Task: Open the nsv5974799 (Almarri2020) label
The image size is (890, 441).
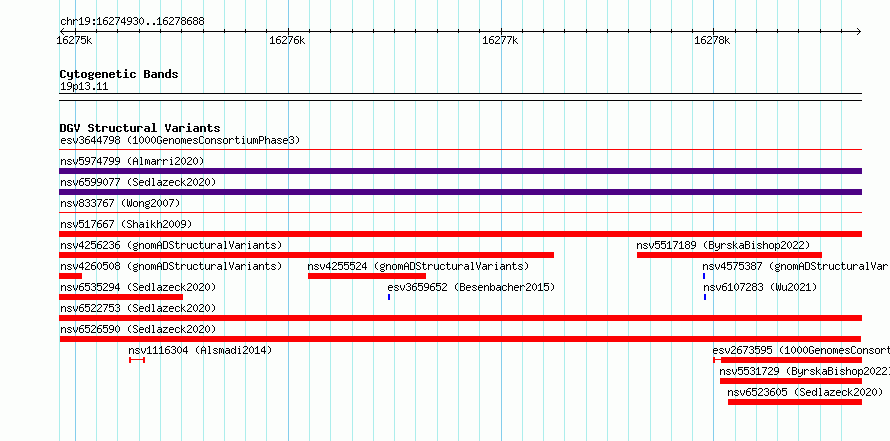Action: 132,161
